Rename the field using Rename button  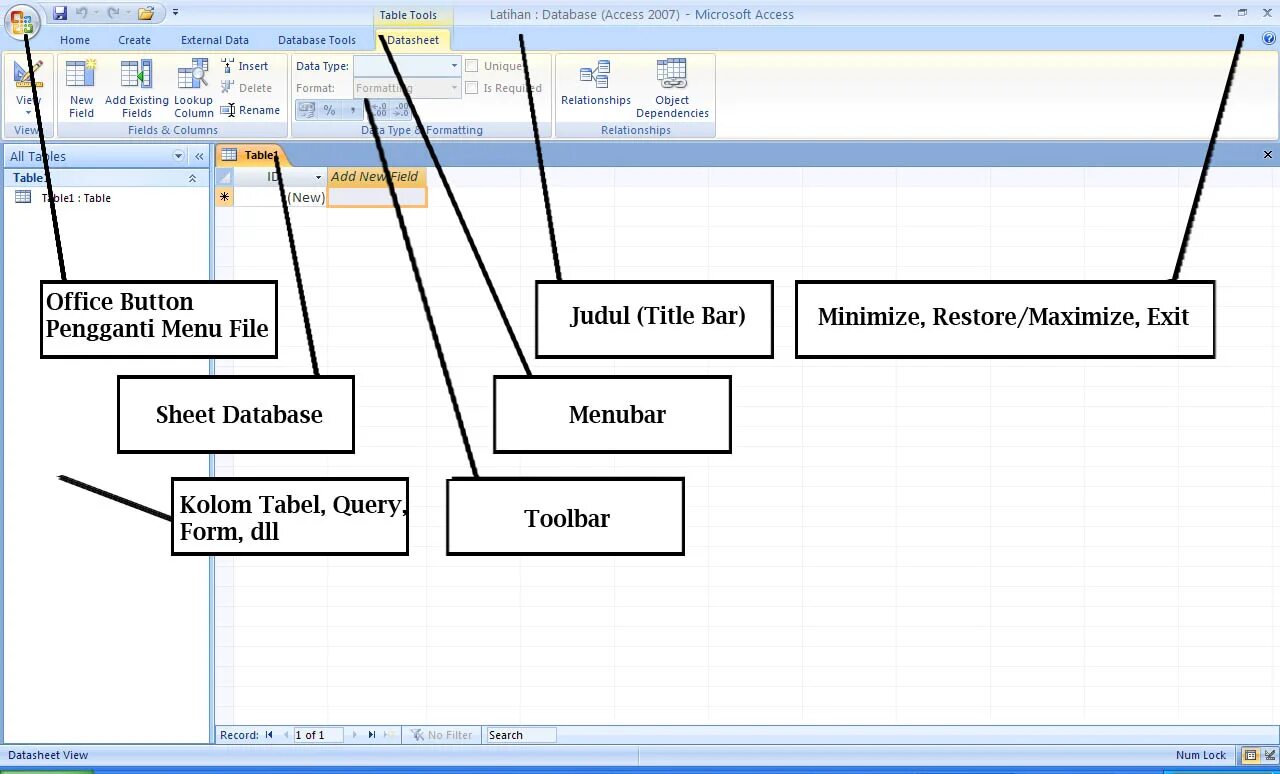click(x=250, y=110)
